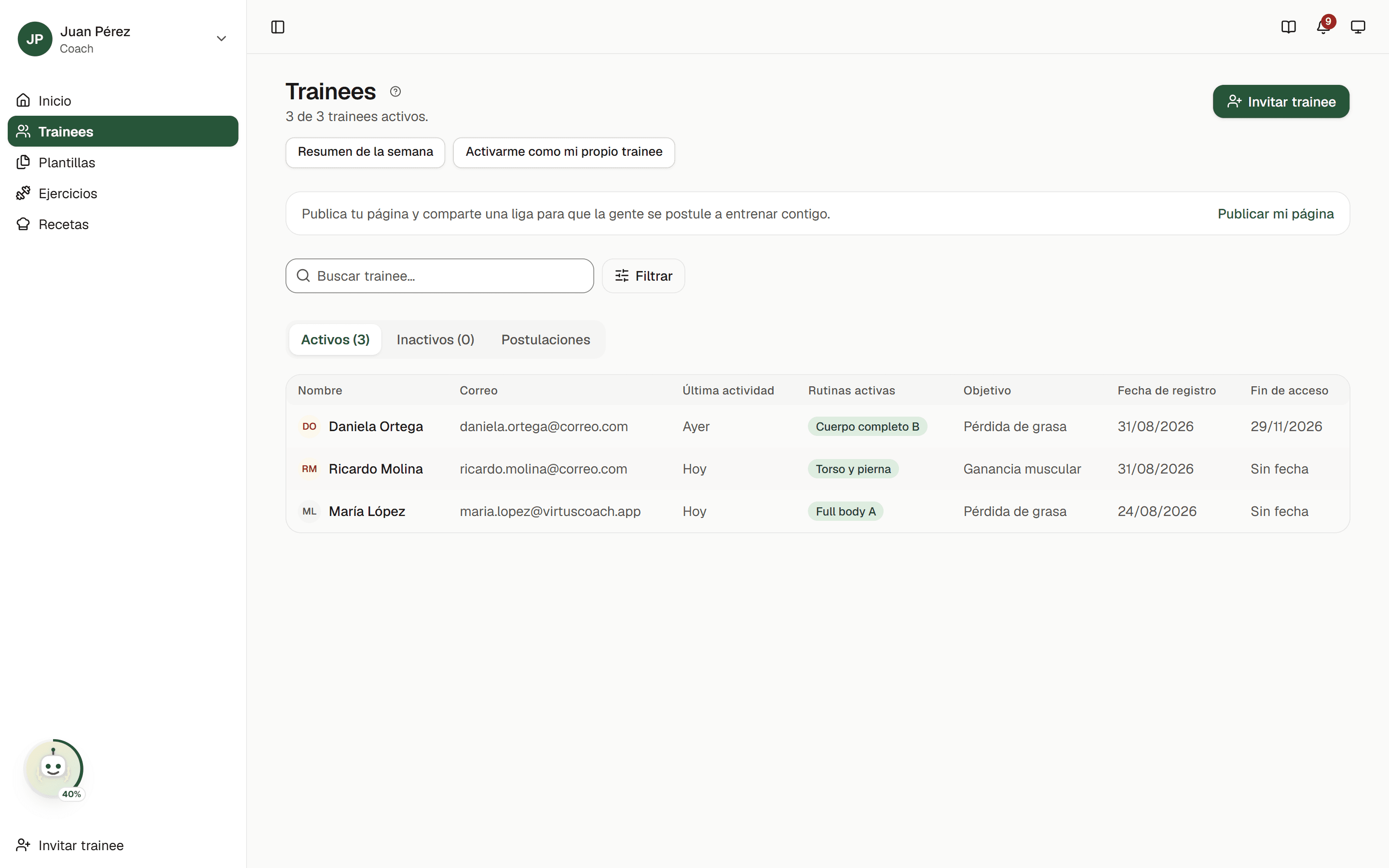Screen dimensions: 1389x868
Task: Open trainee Ricardo Molina's name
Action: pyautogui.click(x=375, y=469)
